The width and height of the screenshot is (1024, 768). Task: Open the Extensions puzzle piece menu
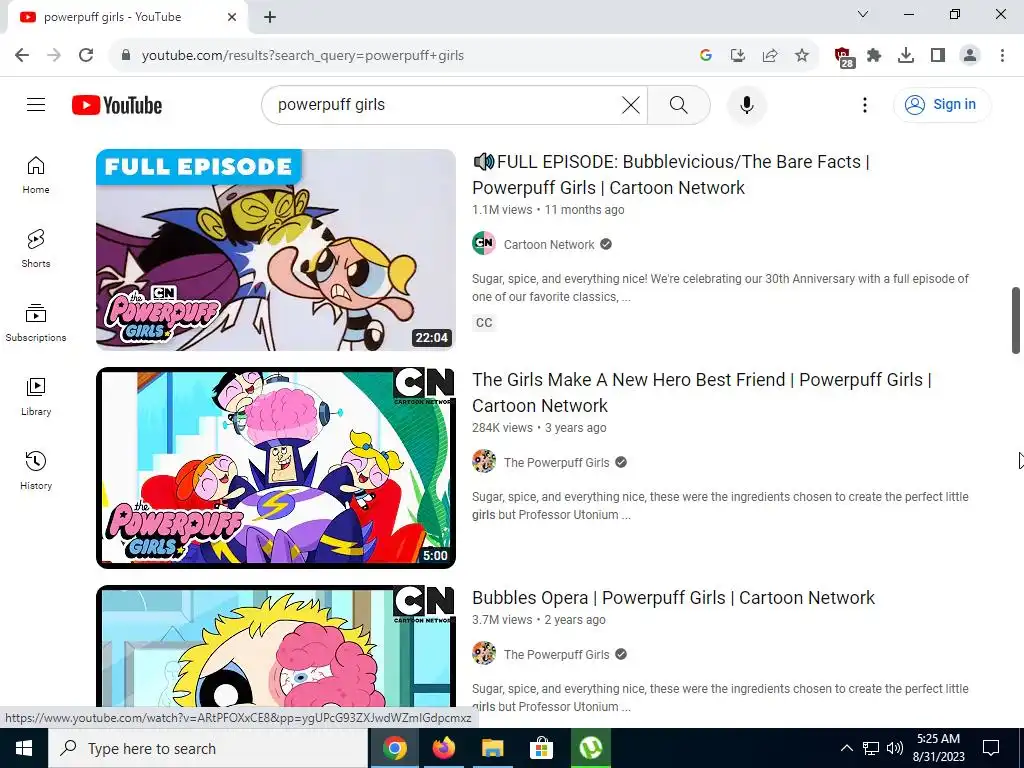874,55
